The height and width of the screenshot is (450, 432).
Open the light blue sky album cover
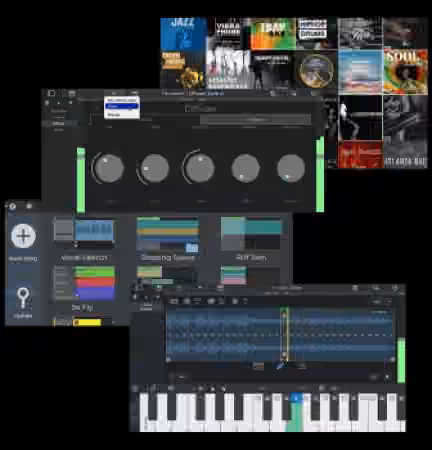pyautogui.click(x=360, y=72)
